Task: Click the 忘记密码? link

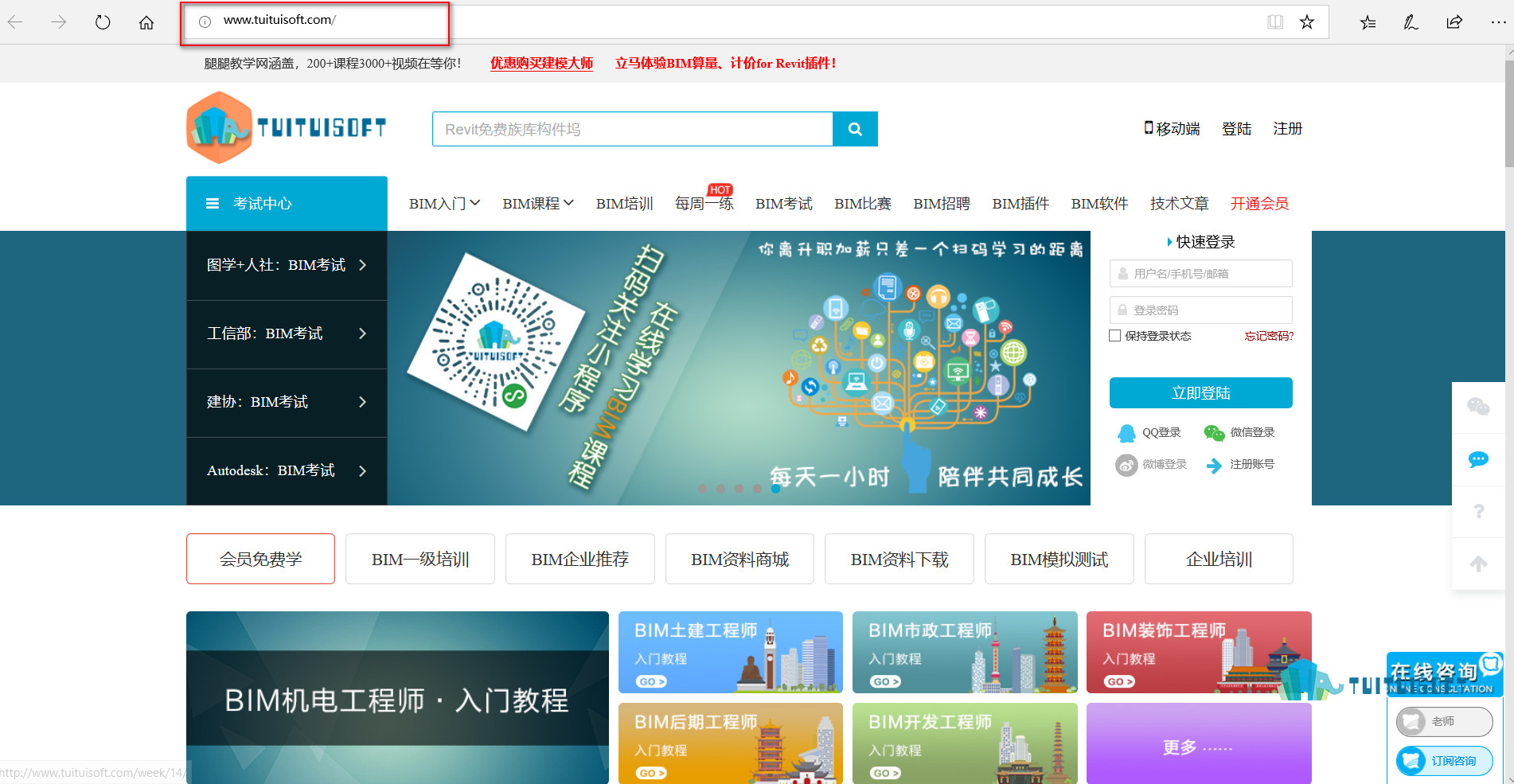Action: [1269, 336]
